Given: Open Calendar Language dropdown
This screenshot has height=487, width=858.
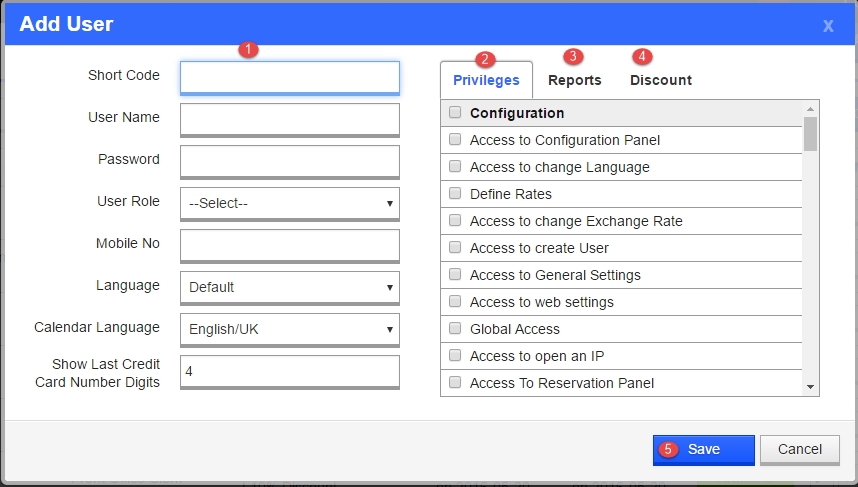Looking at the screenshot, I should coord(290,329).
